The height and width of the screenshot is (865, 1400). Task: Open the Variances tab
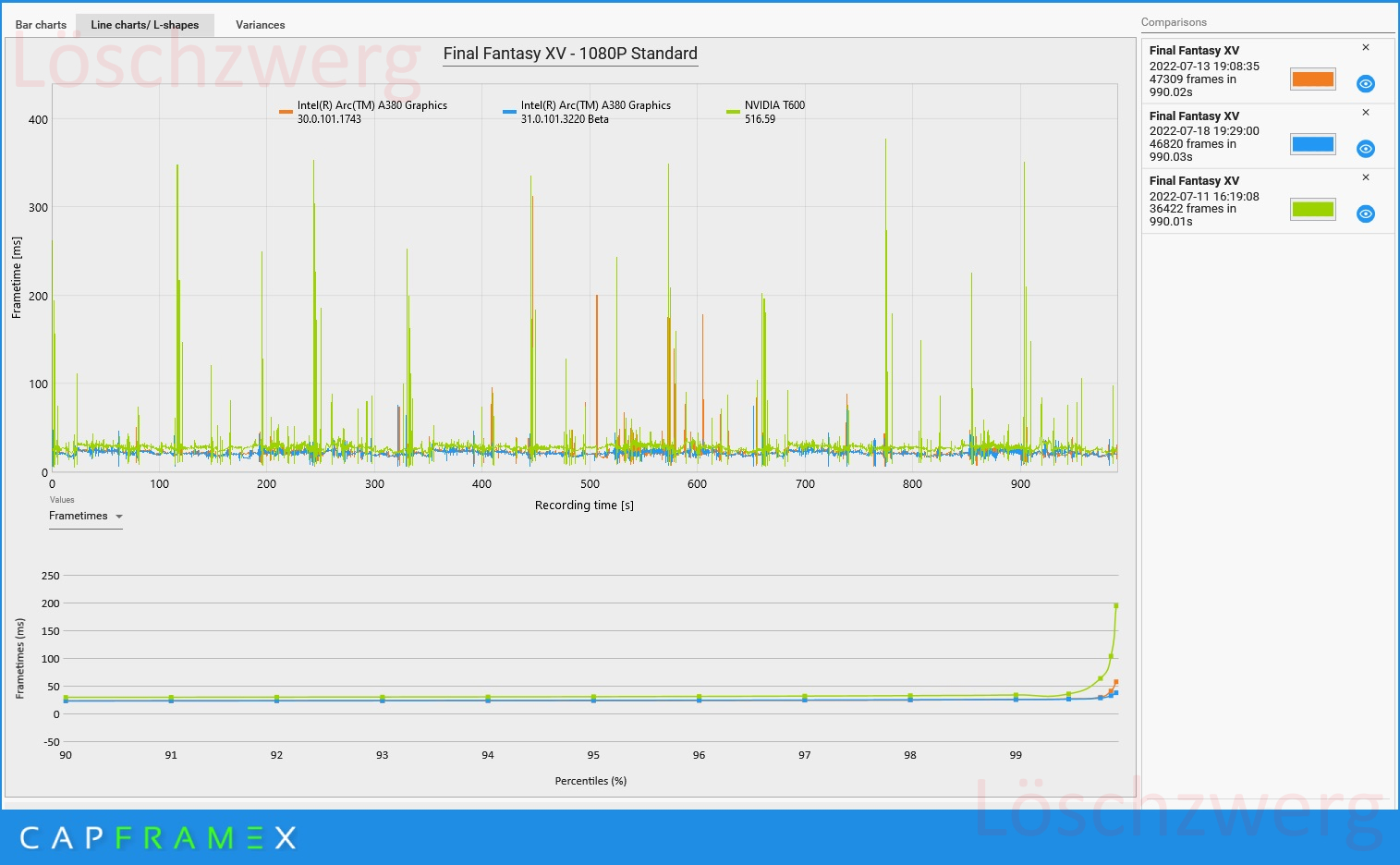pos(260,25)
